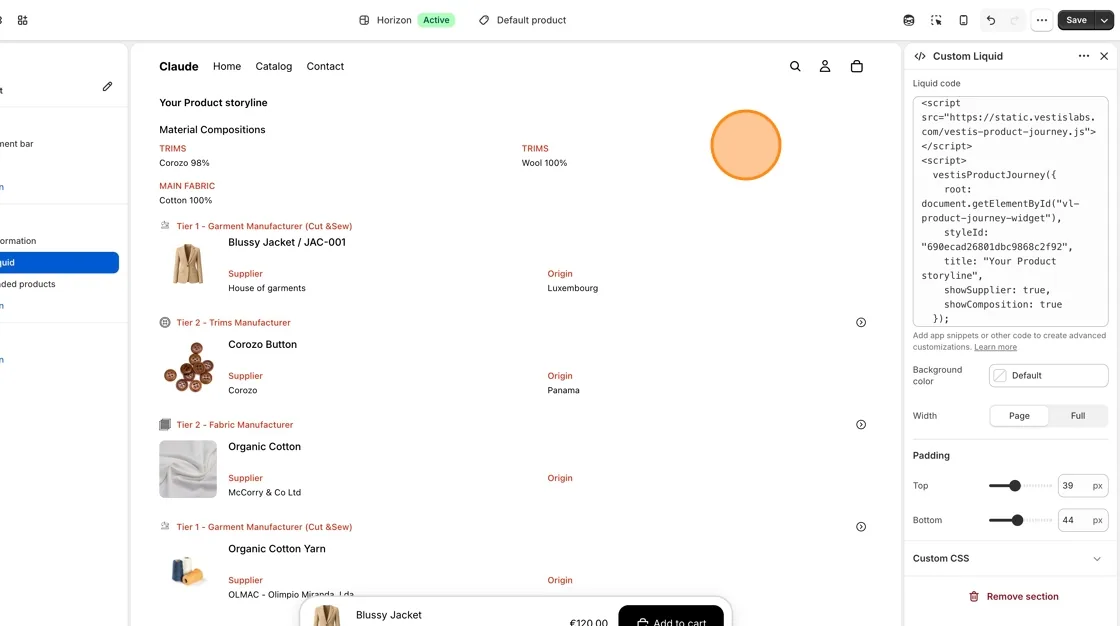Click the Top padding value field
The width and height of the screenshot is (1120, 626).
click(x=1083, y=486)
